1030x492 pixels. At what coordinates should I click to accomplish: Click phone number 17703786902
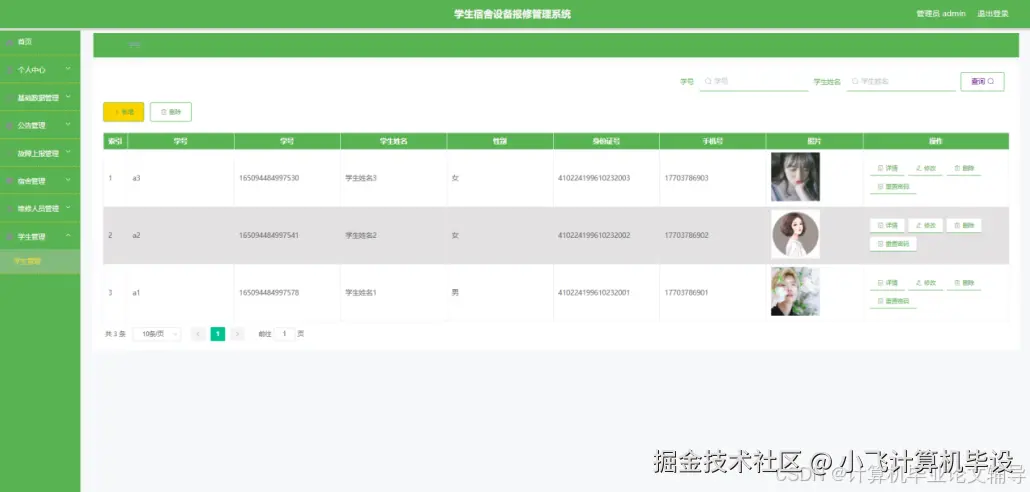coord(686,235)
